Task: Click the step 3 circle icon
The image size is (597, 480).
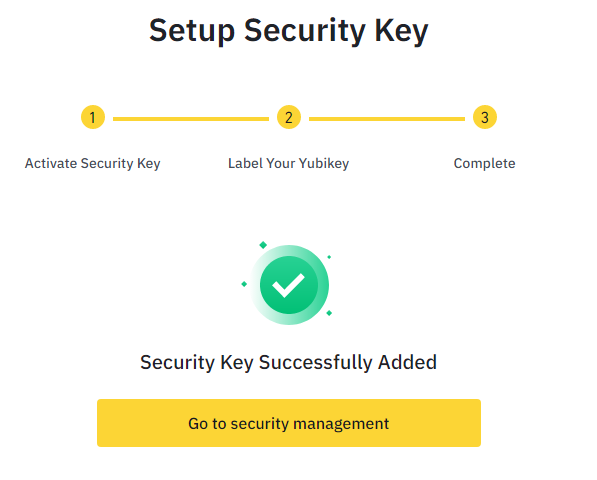Action: click(x=485, y=117)
